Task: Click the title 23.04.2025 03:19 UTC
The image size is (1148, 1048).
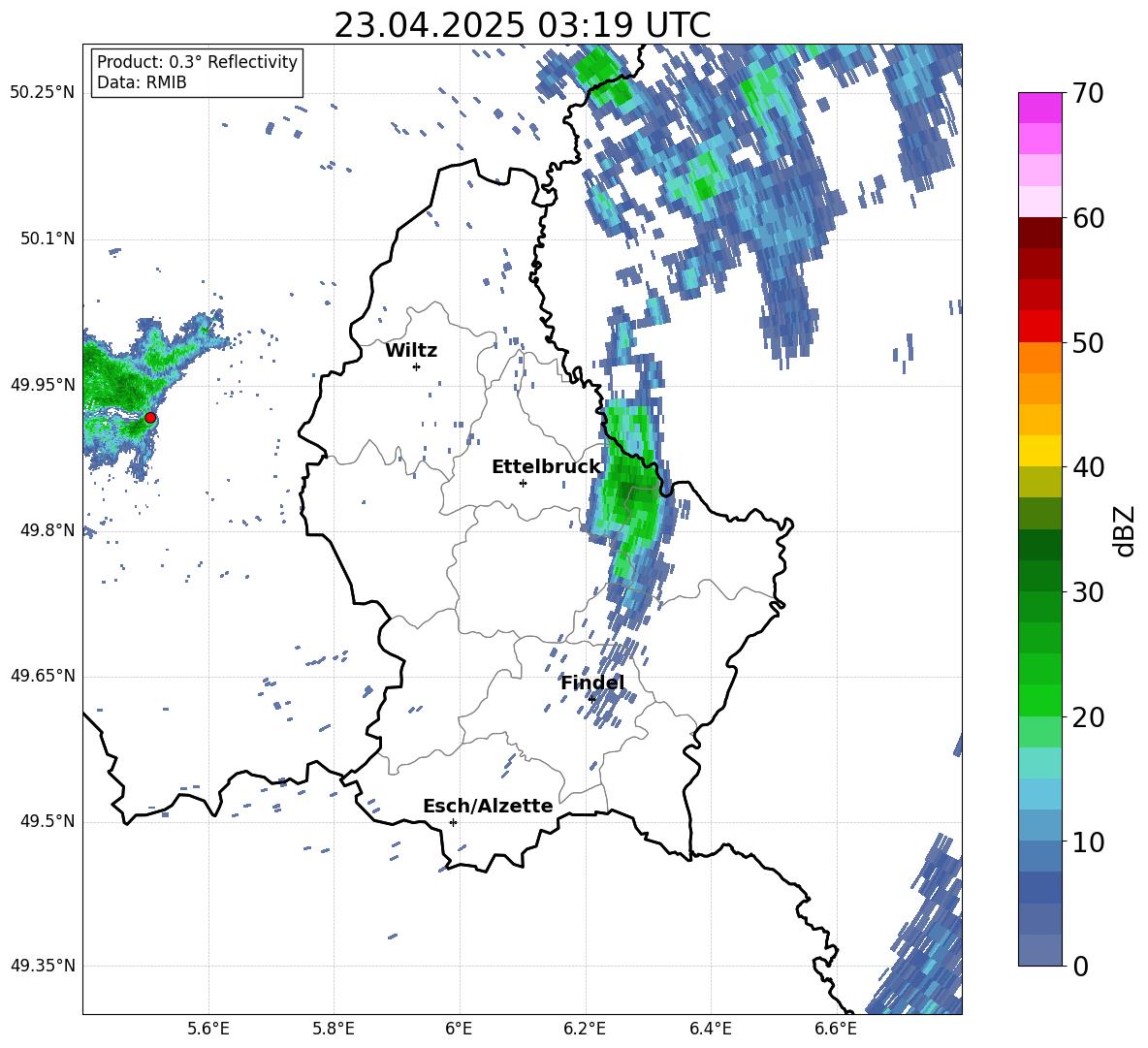Action: 523,25
